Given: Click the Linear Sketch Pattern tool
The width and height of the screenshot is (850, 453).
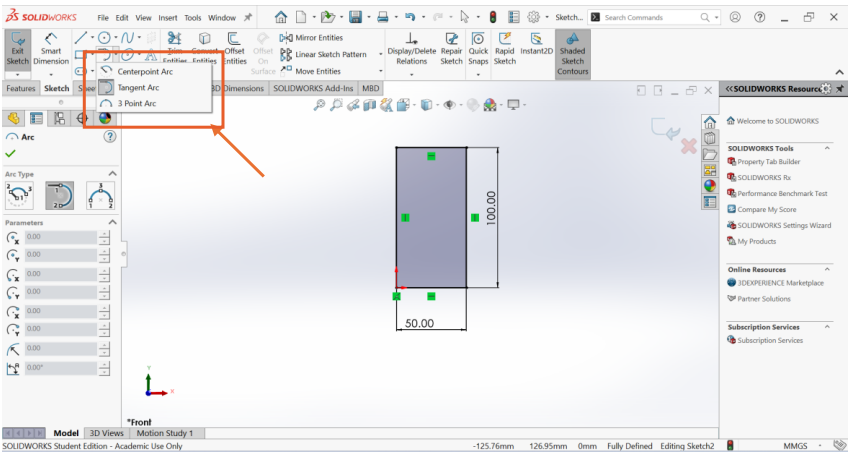Looking at the screenshot, I should pyautogui.click(x=324, y=54).
